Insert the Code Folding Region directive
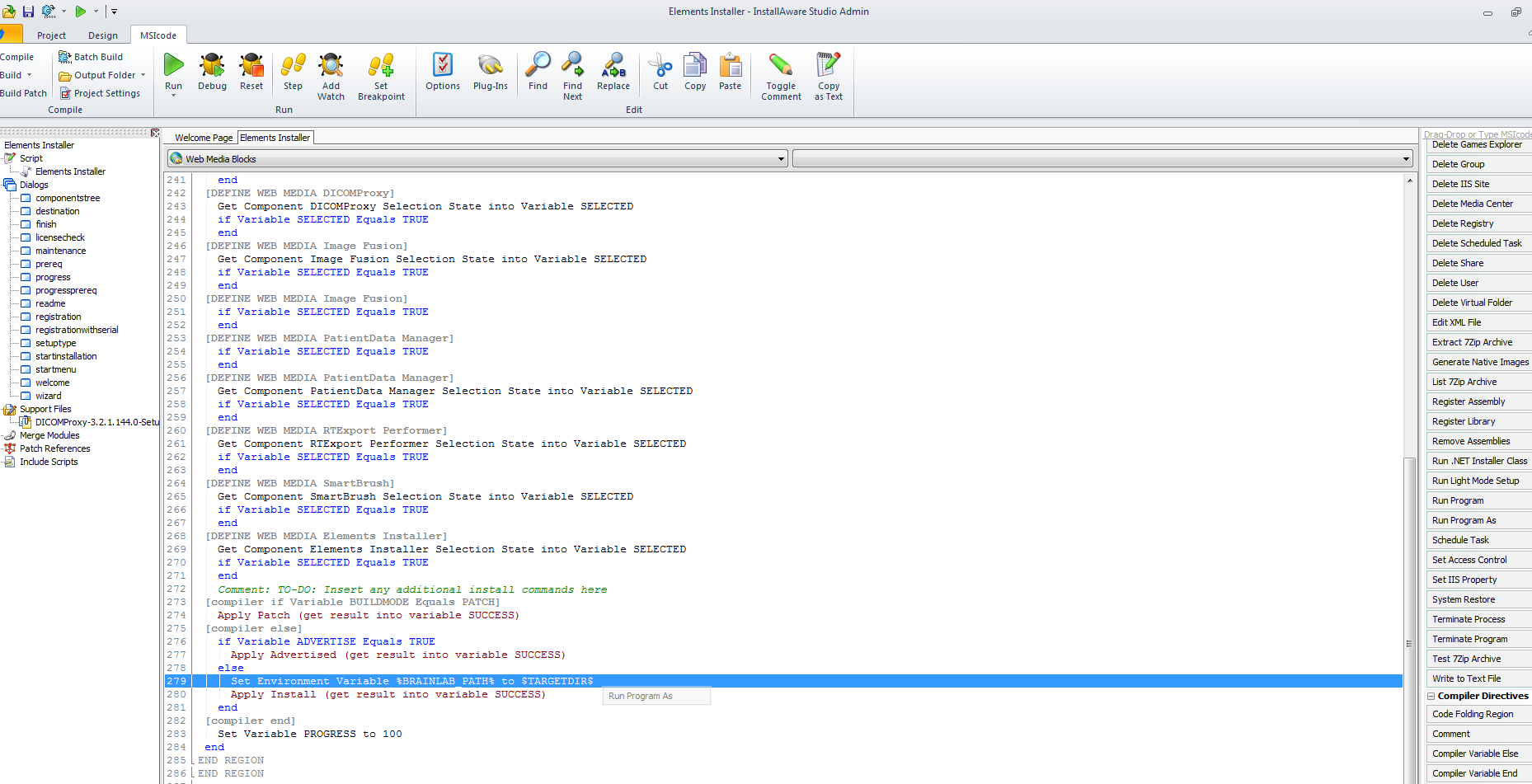Viewport: 1532px width, 784px height. pos(1478,714)
